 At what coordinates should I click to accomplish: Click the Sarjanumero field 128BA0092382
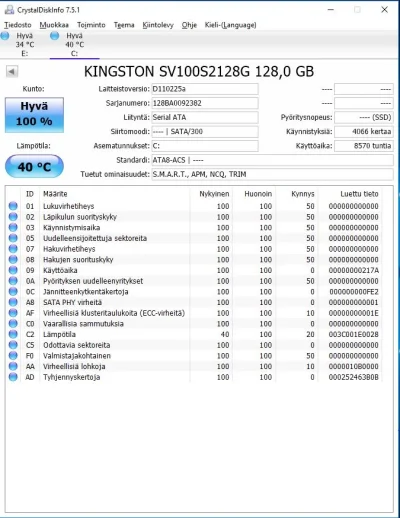[205, 103]
